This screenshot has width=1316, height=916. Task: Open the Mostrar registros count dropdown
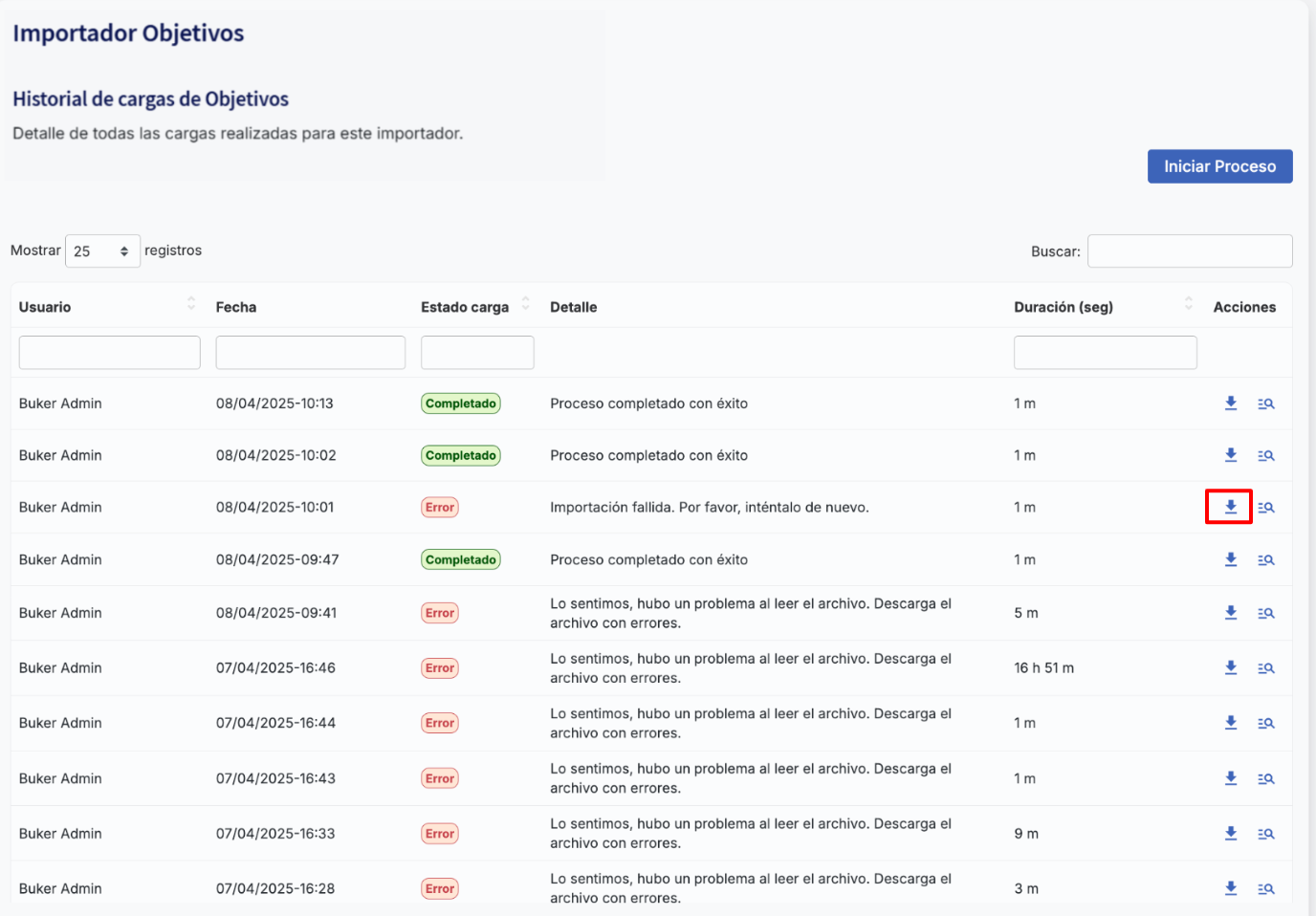click(102, 251)
